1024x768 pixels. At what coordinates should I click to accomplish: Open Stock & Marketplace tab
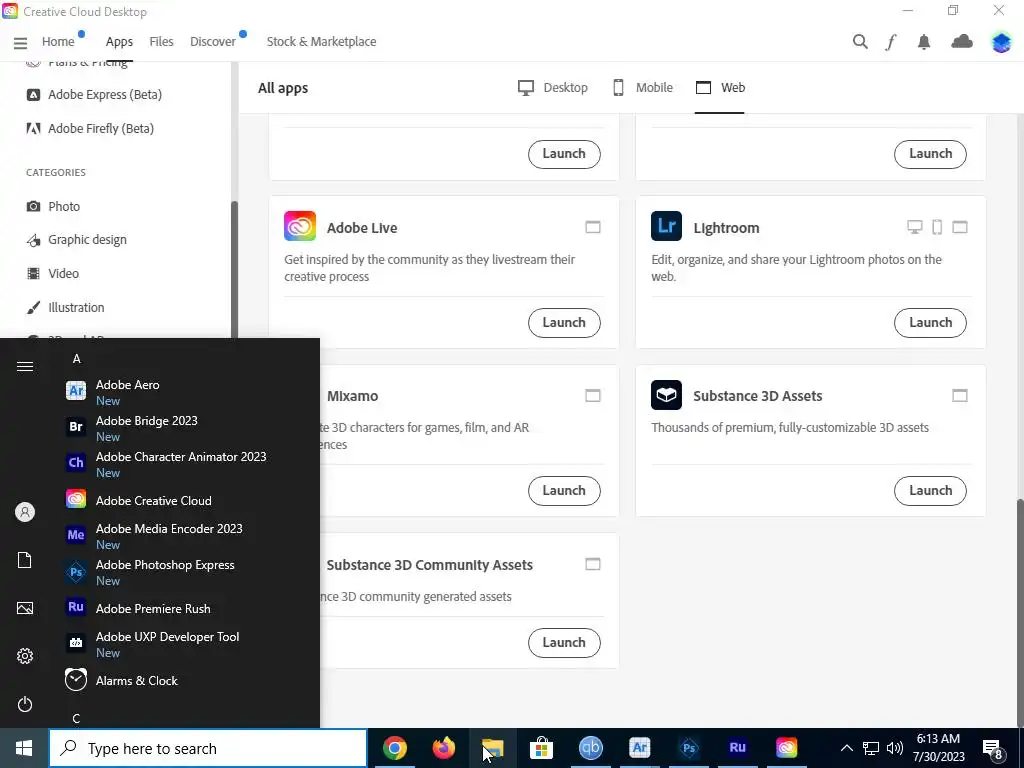[x=321, y=42]
